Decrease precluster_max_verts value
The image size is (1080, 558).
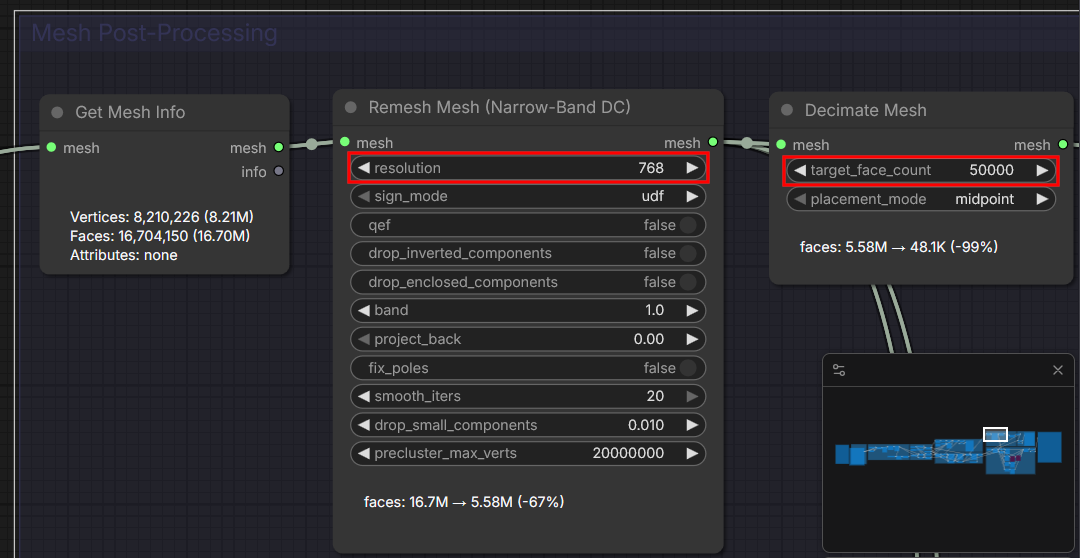coord(364,453)
